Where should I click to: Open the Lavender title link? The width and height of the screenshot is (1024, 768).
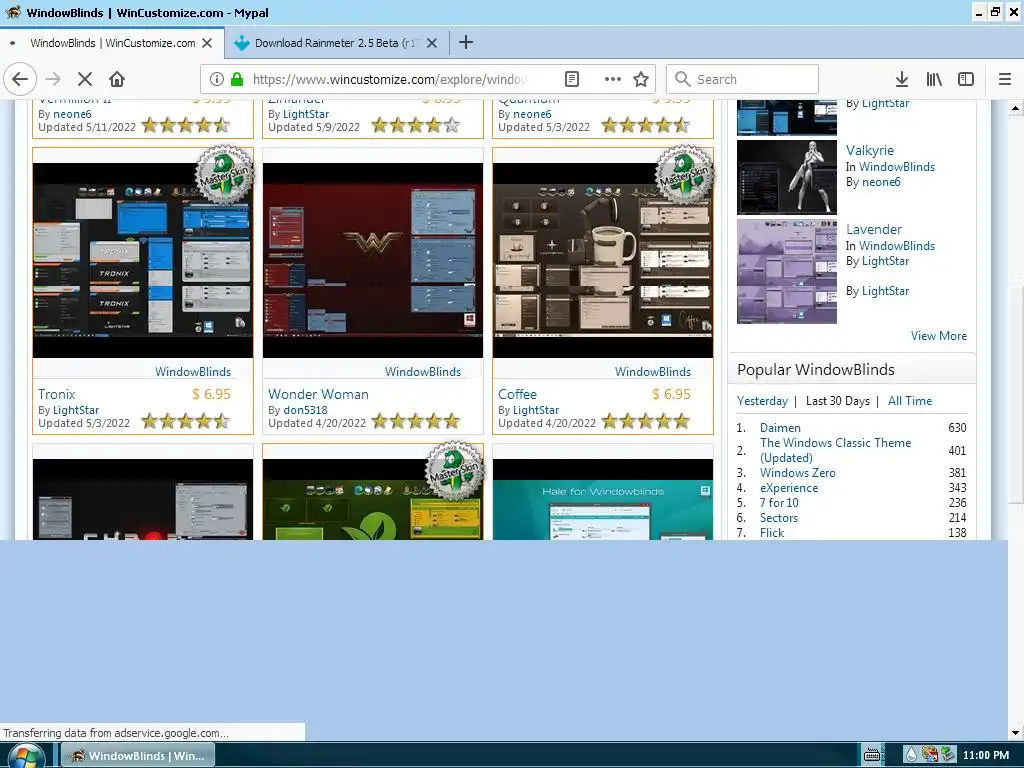point(874,229)
